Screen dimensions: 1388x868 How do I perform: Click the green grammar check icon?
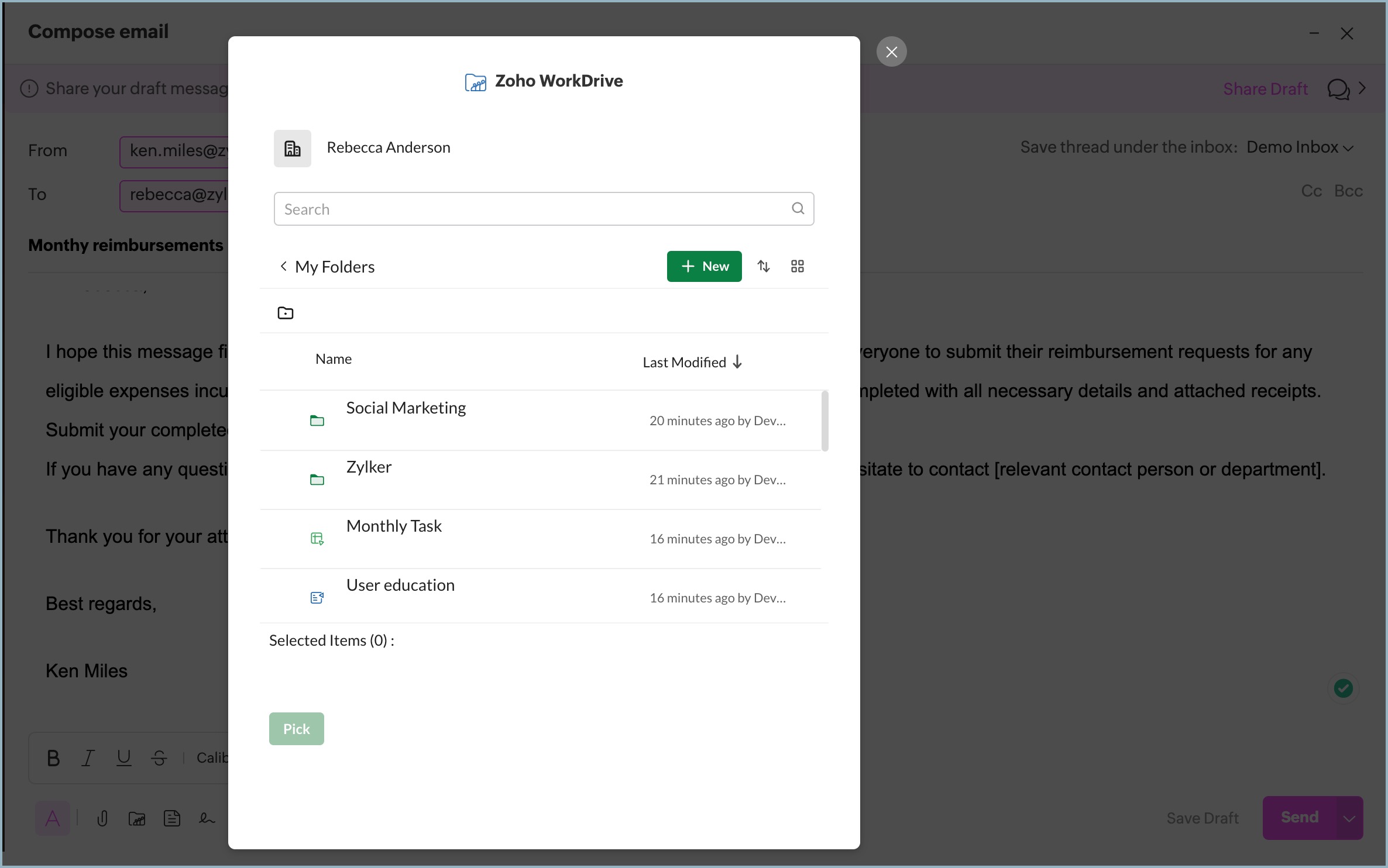pyautogui.click(x=1343, y=688)
